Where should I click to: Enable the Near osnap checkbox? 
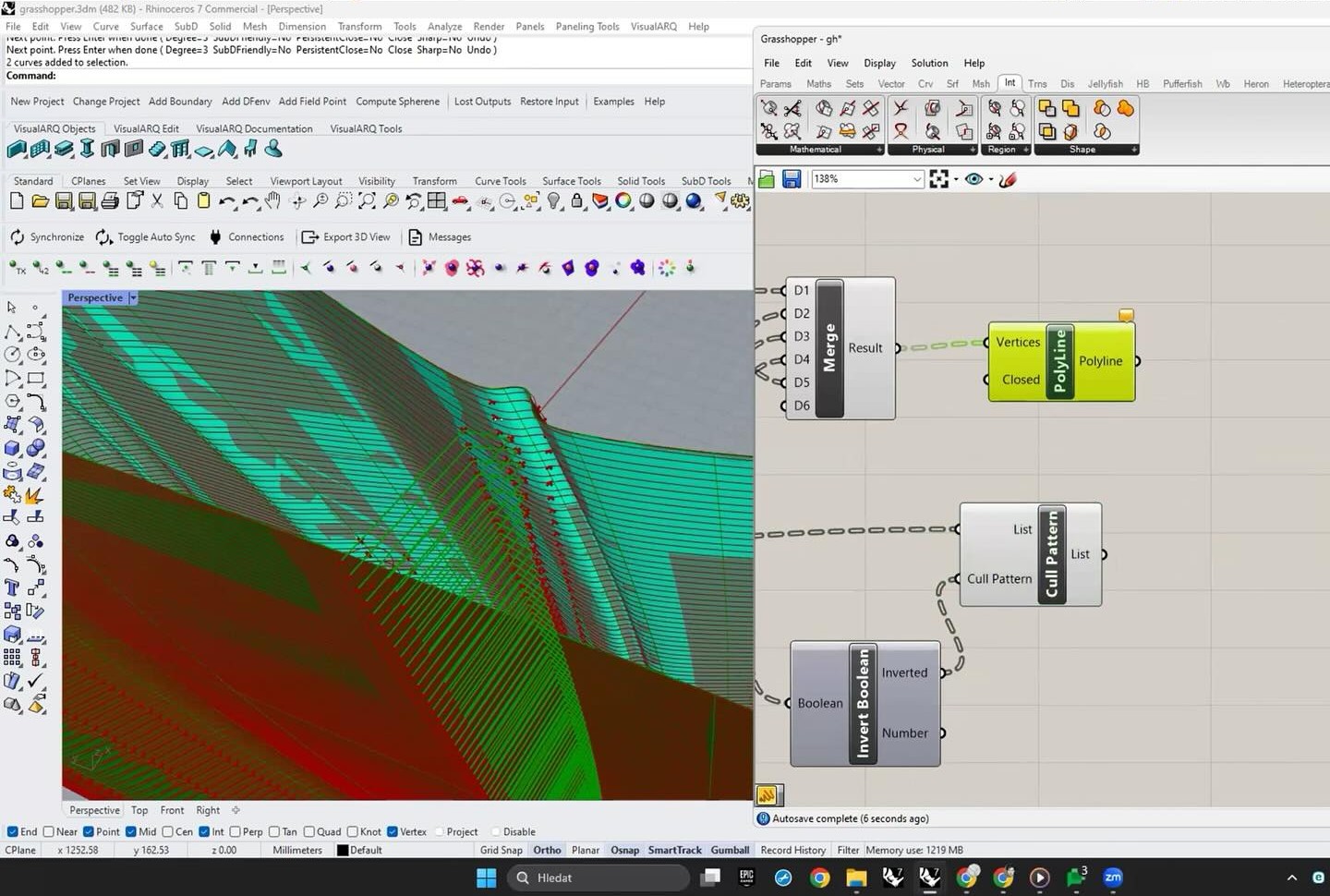point(48,831)
